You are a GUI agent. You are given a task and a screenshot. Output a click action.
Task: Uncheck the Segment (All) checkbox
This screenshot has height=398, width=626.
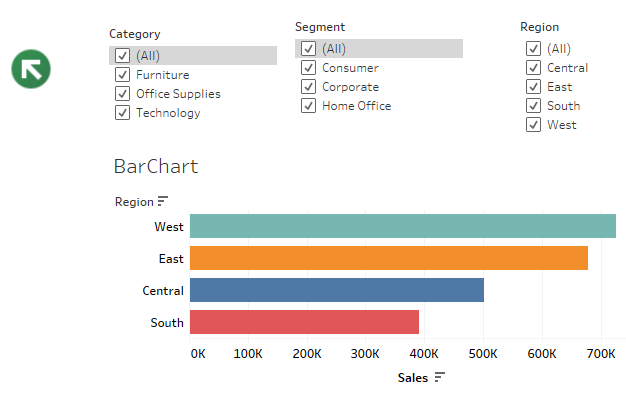coord(308,49)
